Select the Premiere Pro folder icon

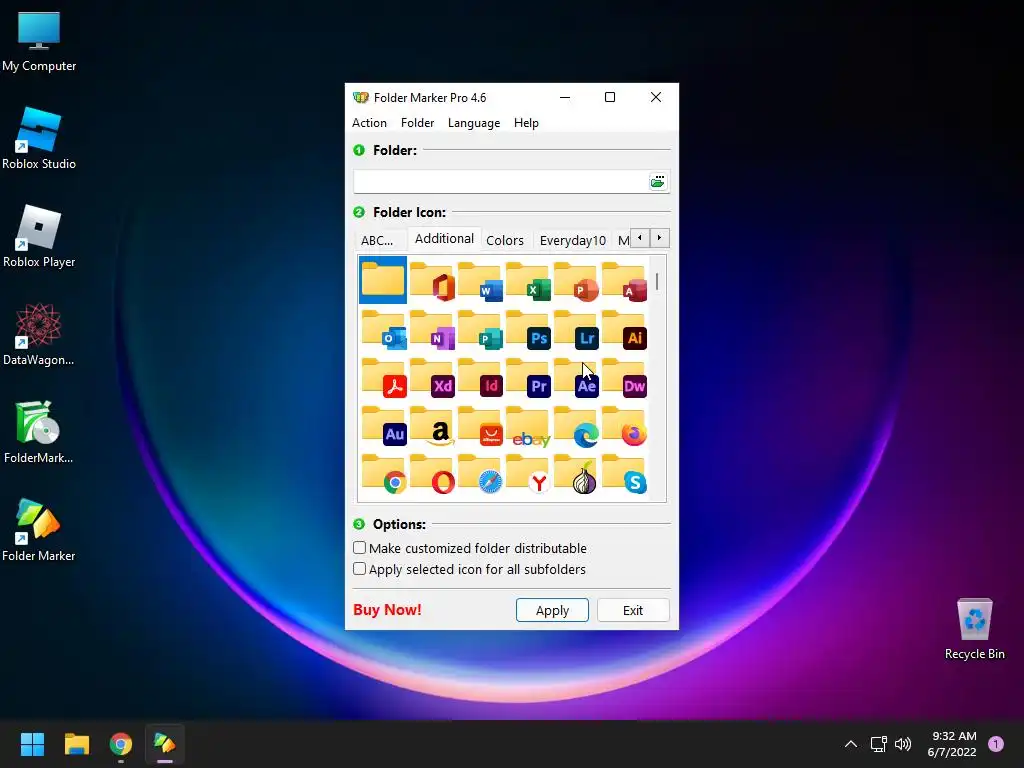528,377
